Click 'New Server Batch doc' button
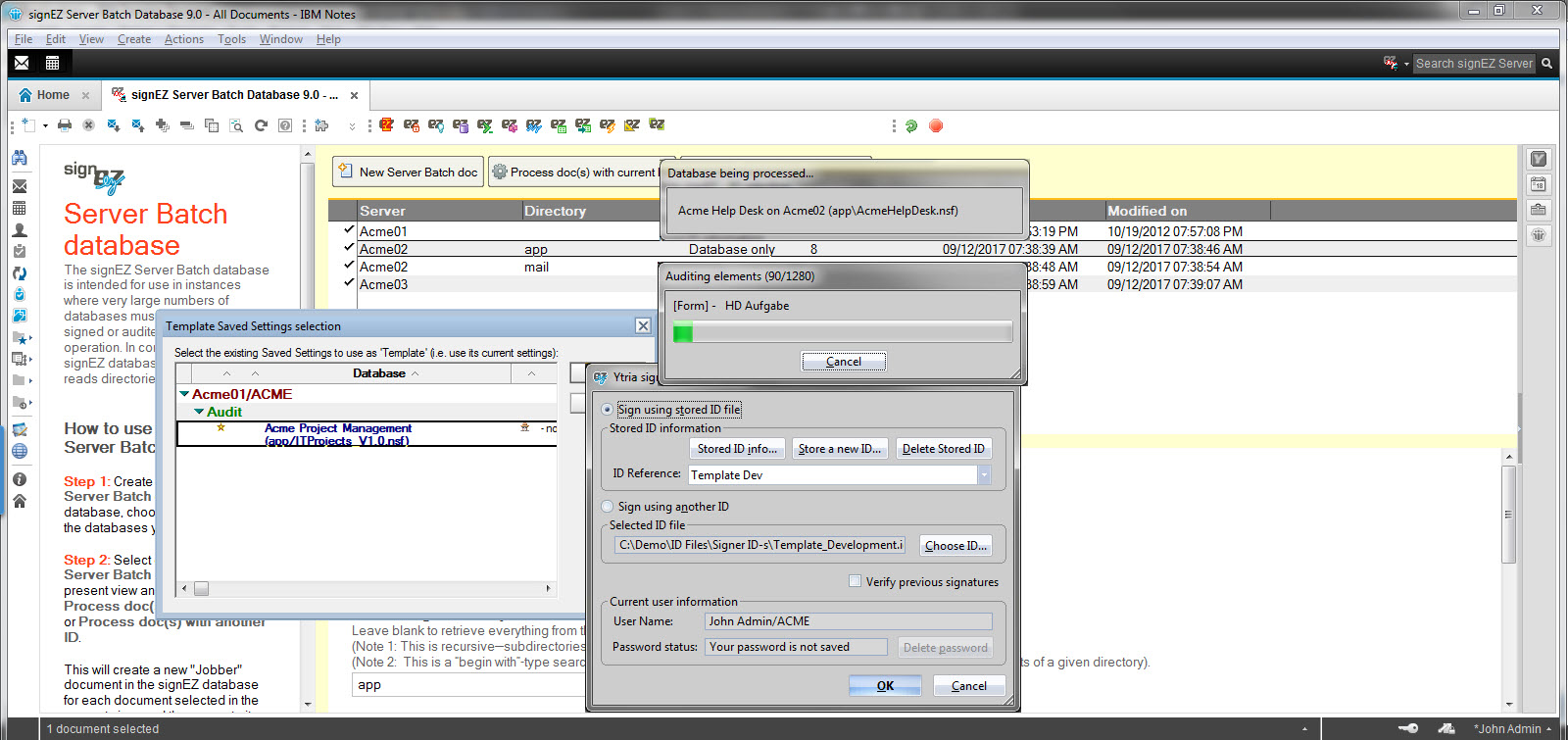 [x=408, y=172]
